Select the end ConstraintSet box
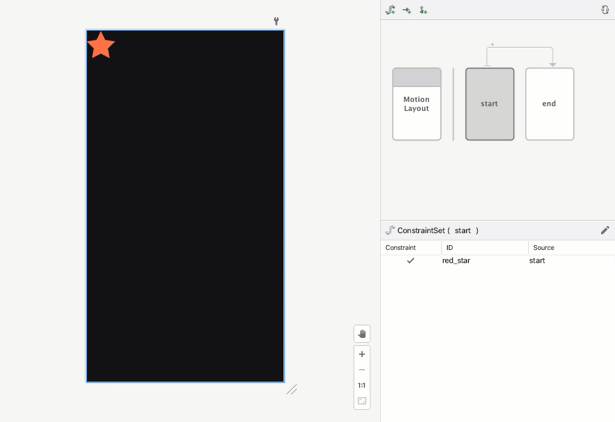Image resolution: width=615 pixels, height=422 pixels. coord(549,104)
